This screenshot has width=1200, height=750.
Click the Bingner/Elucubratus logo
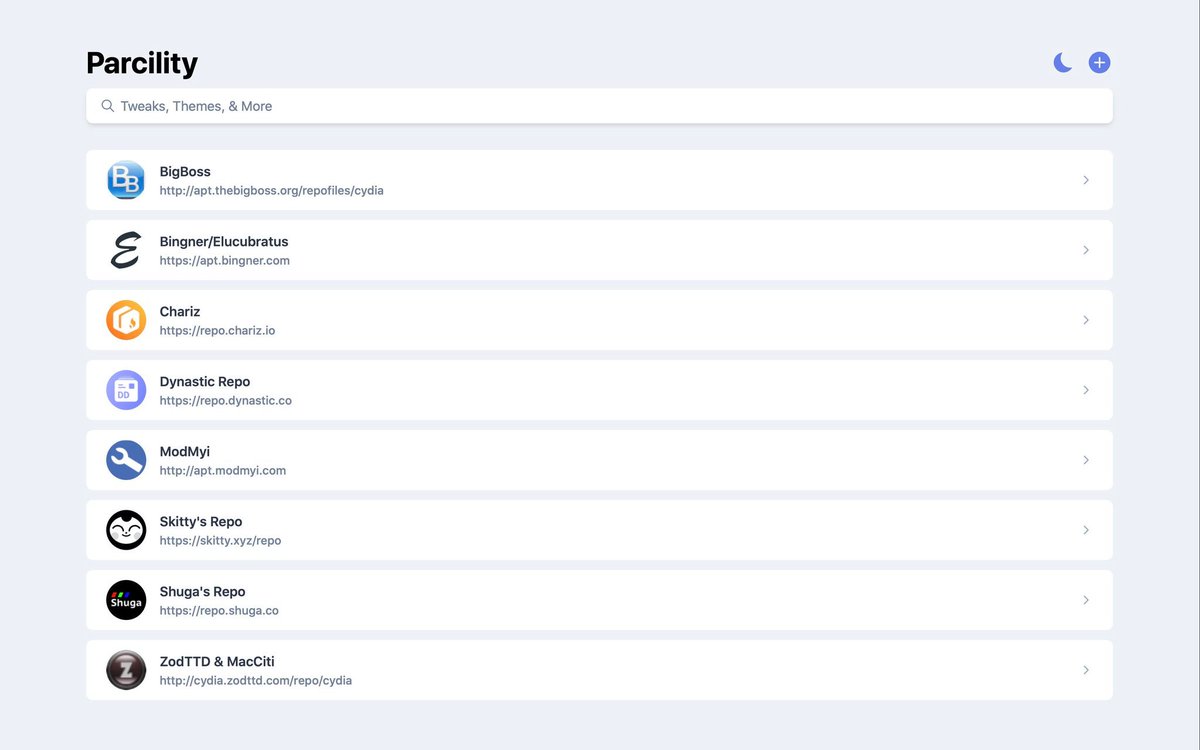click(x=126, y=250)
